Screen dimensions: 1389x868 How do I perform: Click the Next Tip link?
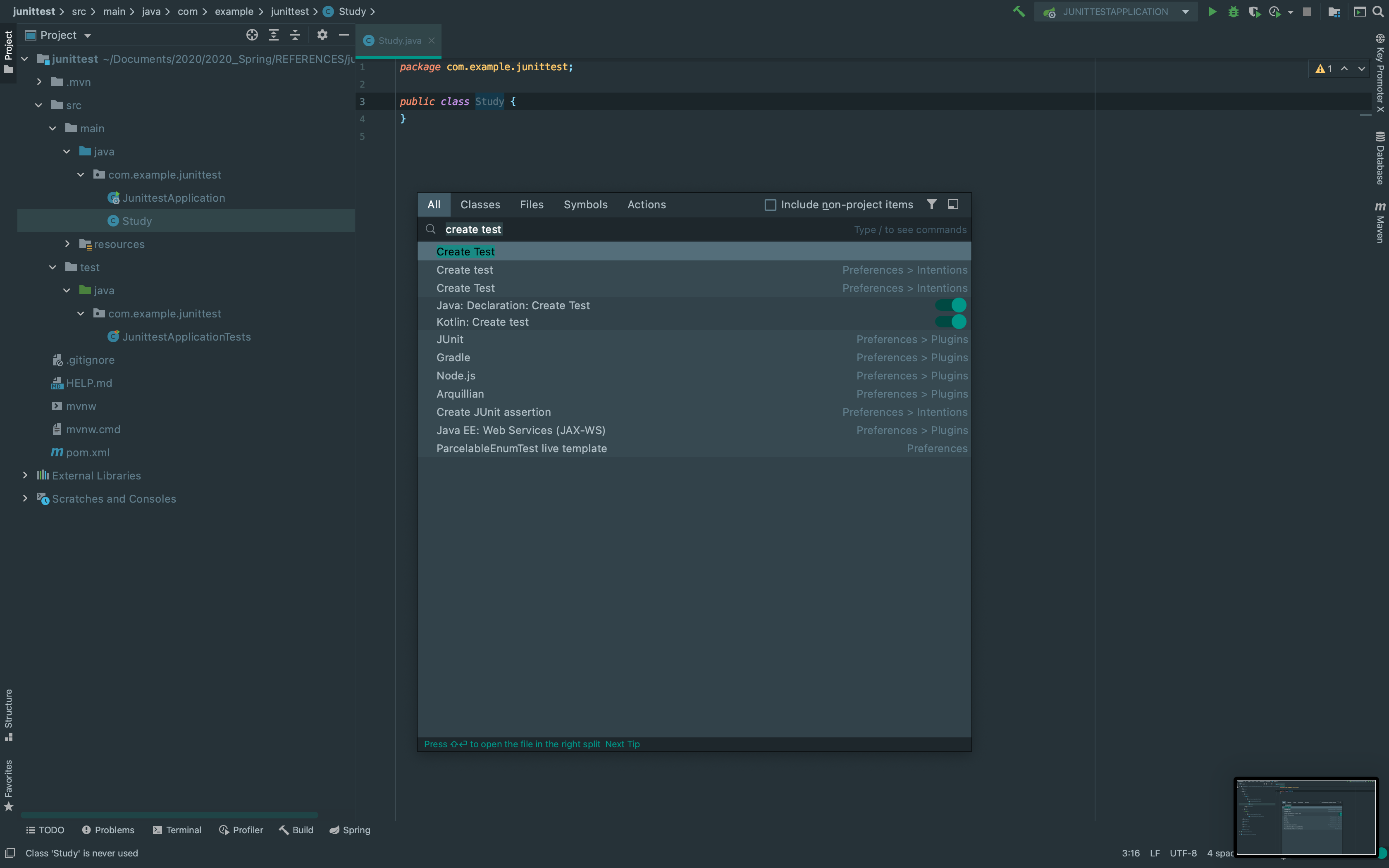click(x=622, y=744)
